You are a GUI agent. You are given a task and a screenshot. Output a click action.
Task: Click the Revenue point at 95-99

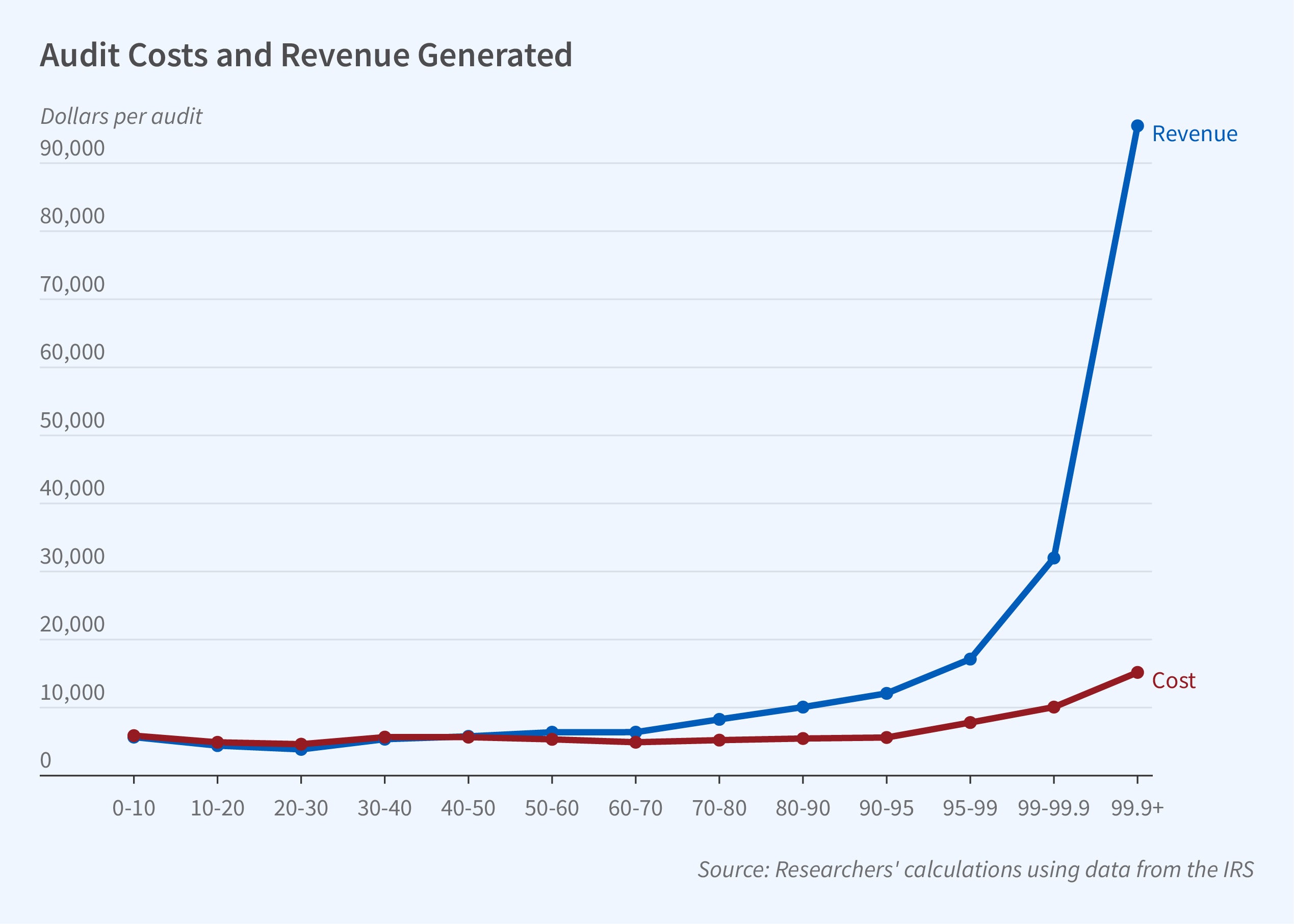point(970,659)
